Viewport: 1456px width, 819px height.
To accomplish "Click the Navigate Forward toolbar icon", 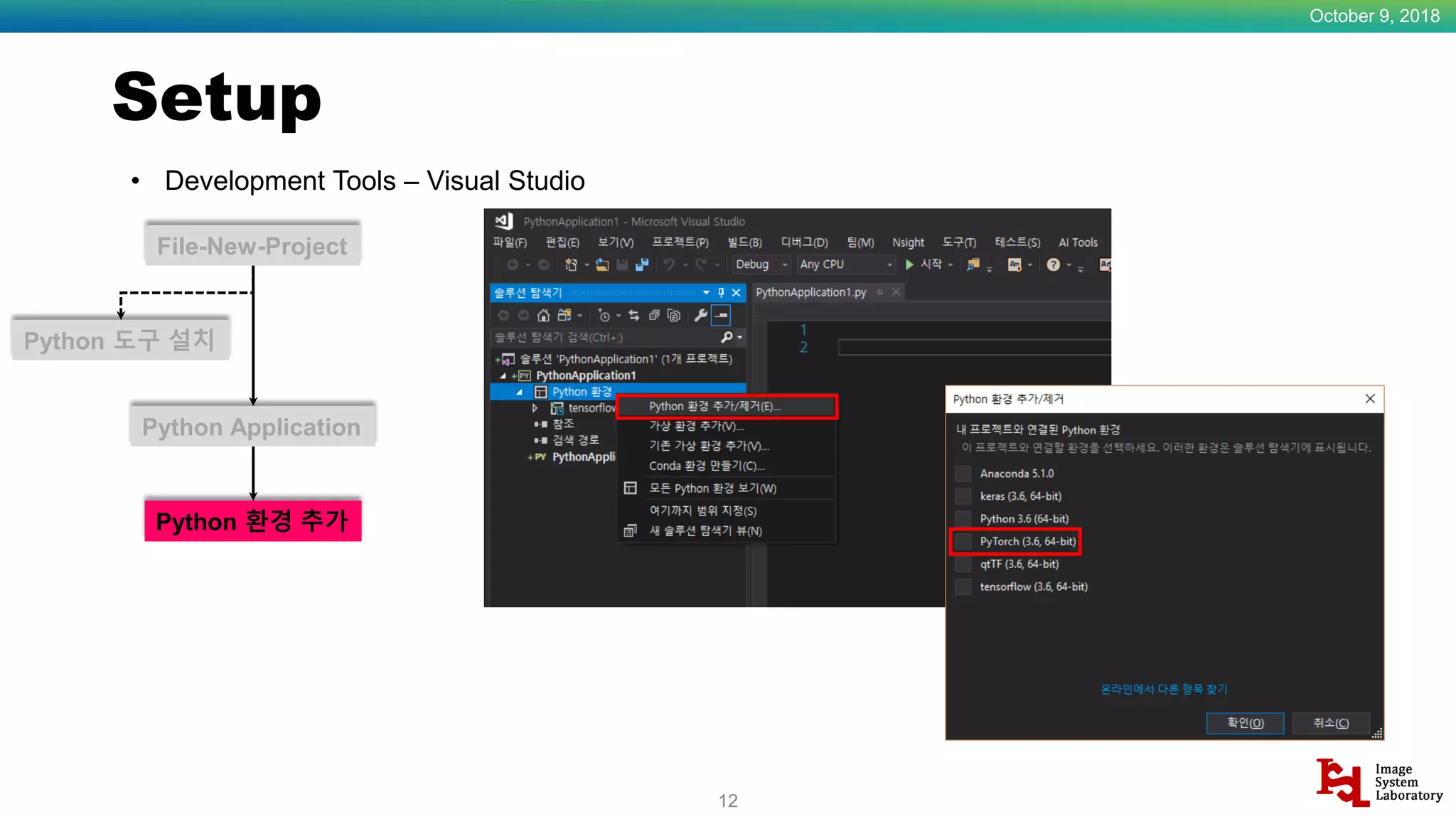I will tap(543, 264).
